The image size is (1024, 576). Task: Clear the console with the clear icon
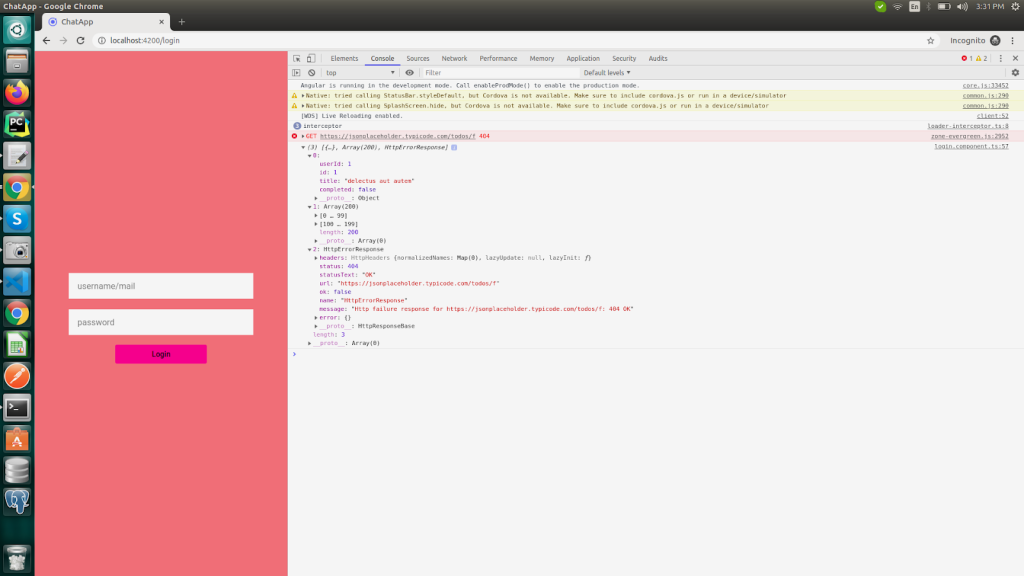click(311, 73)
